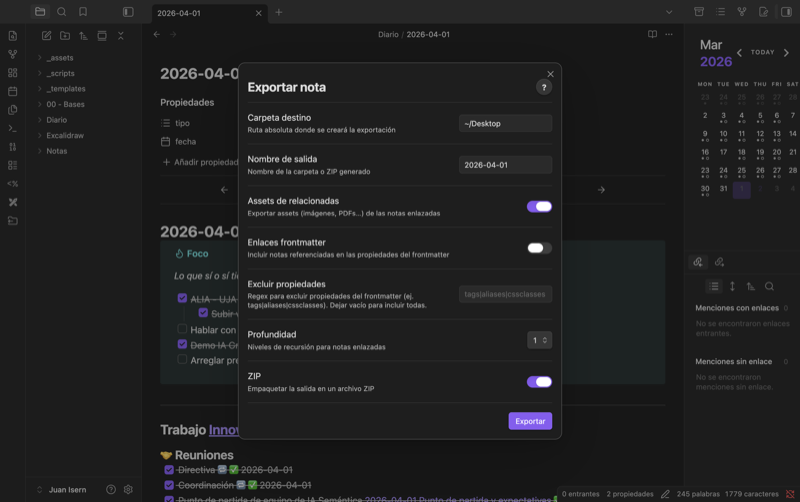
Task: Open search via the magnifier icon
Action: coord(61,12)
